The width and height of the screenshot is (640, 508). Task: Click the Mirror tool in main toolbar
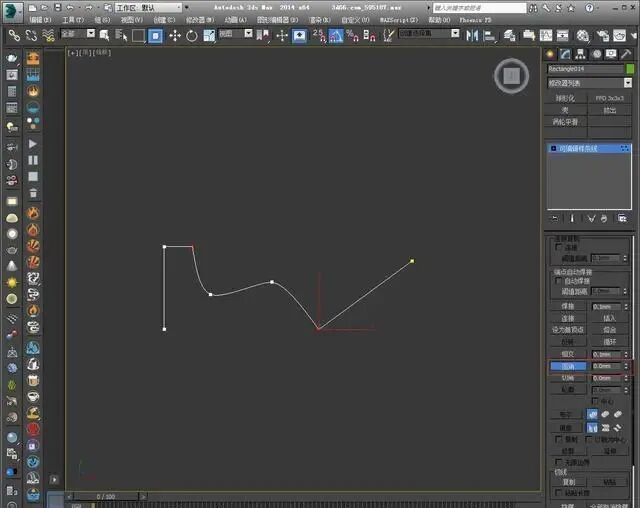click(472, 36)
